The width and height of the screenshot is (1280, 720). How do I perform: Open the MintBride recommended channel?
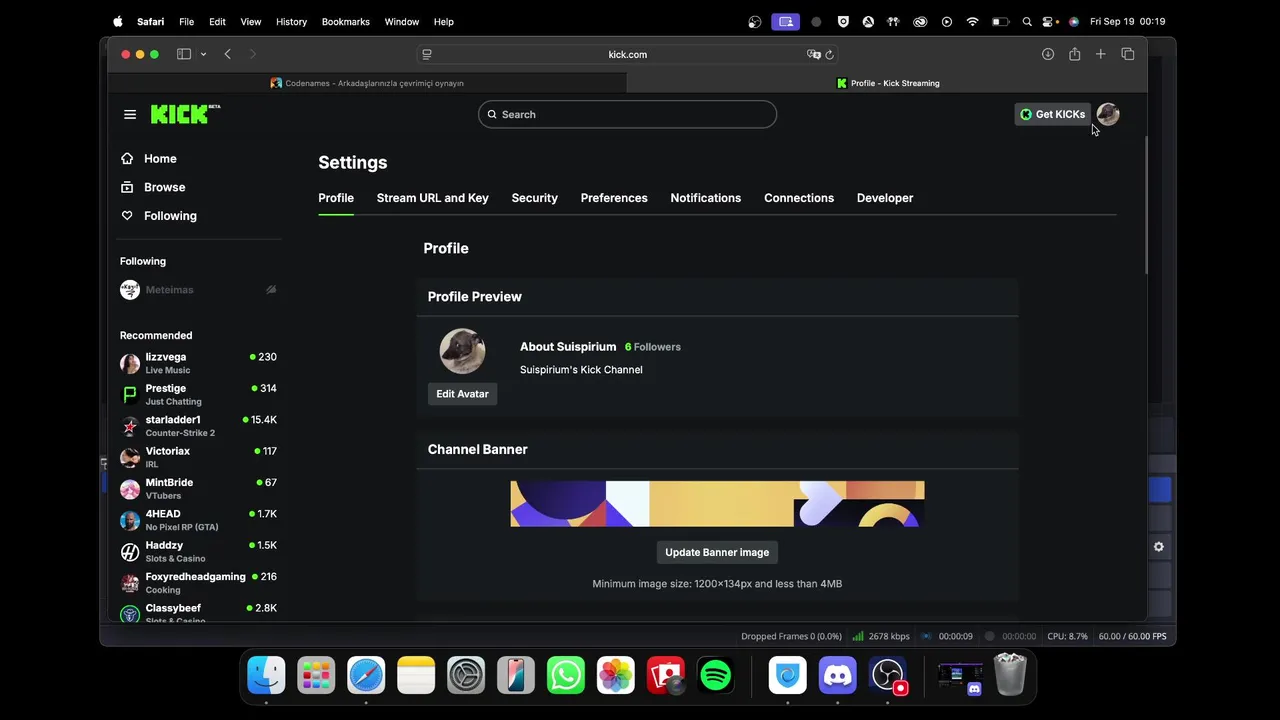point(198,488)
